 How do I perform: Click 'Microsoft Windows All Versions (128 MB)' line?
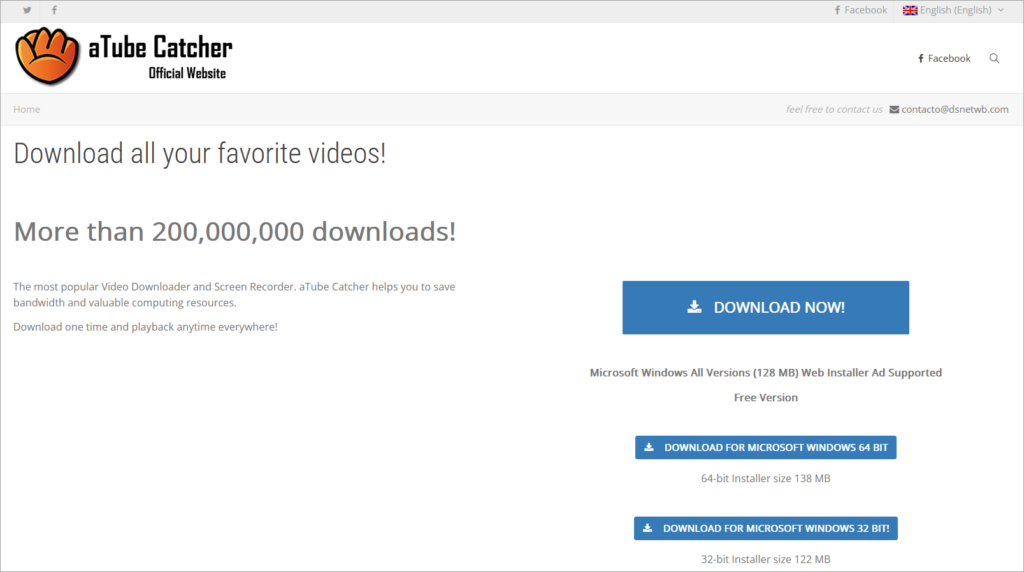pyautogui.click(x=765, y=372)
